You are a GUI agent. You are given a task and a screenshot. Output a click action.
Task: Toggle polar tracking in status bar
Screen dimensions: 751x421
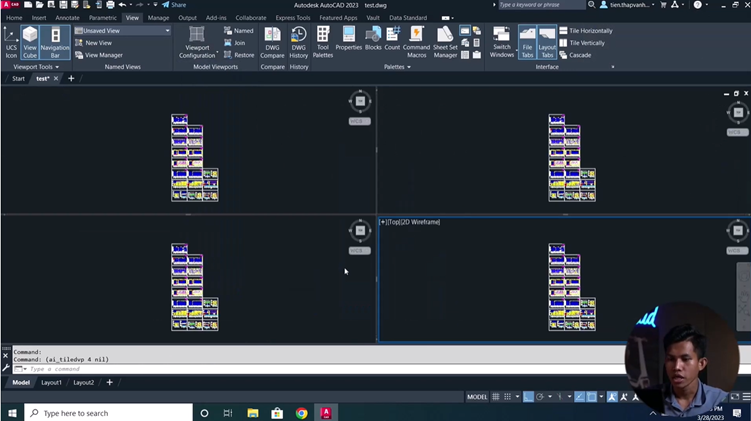(x=540, y=397)
